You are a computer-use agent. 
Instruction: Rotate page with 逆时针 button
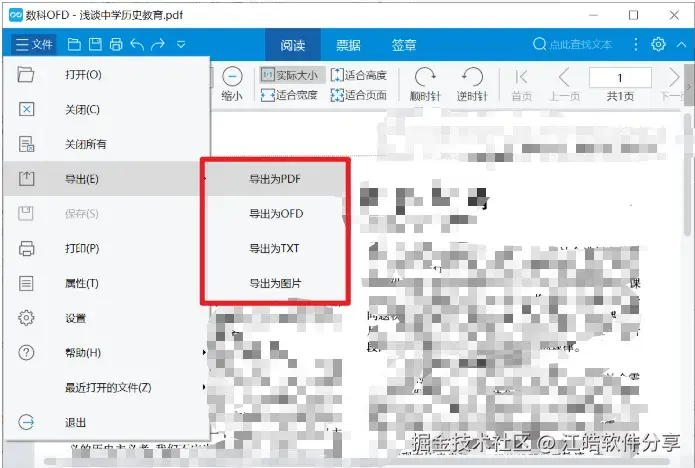coord(472,84)
